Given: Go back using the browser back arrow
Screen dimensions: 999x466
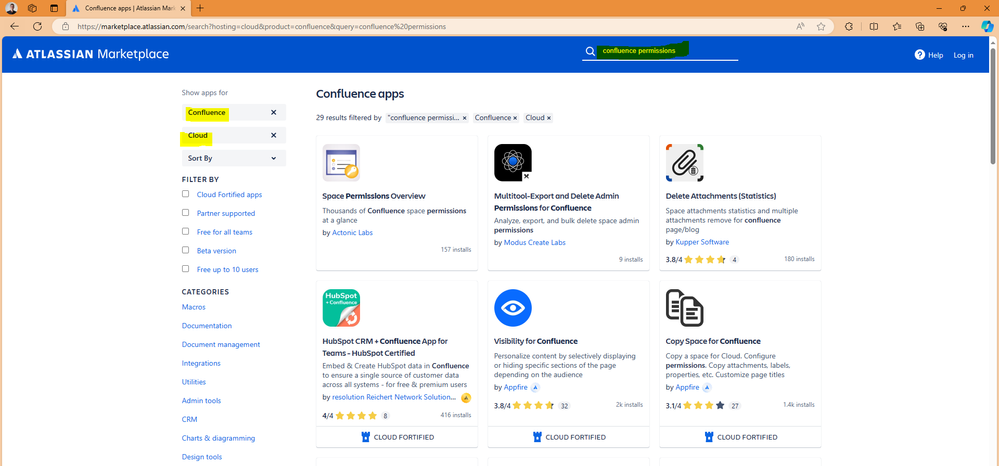Looking at the screenshot, I should [14, 27].
